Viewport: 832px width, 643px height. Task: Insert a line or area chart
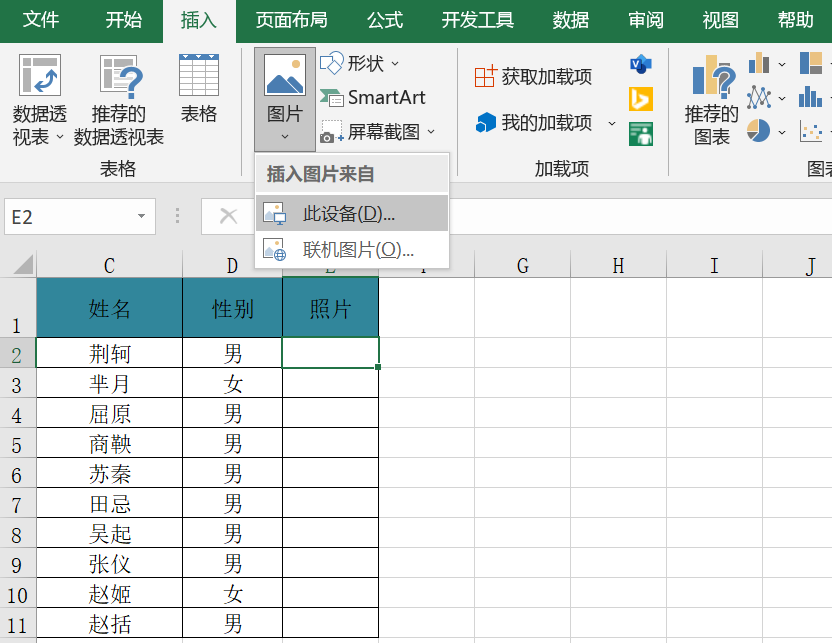point(759,98)
